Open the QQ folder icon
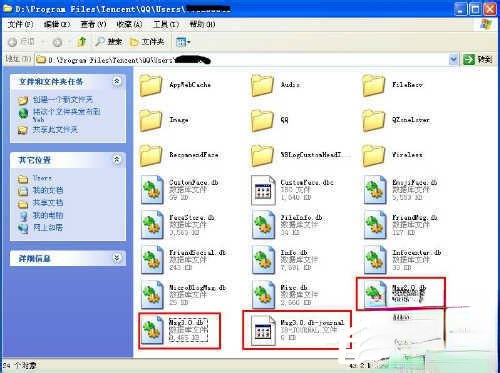The image size is (500, 373). (262, 120)
